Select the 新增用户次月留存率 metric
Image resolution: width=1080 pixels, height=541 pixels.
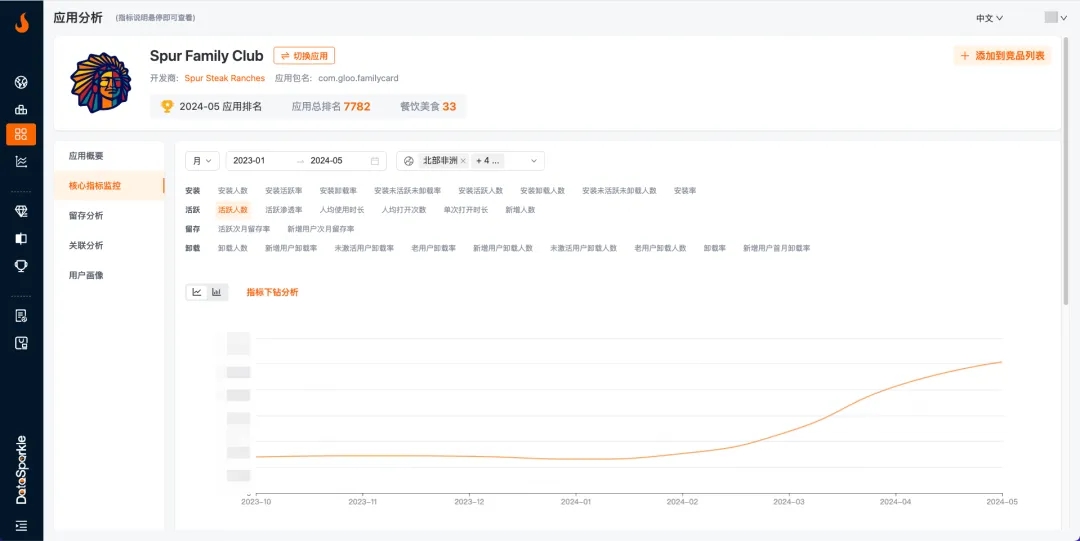click(x=321, y=229)
